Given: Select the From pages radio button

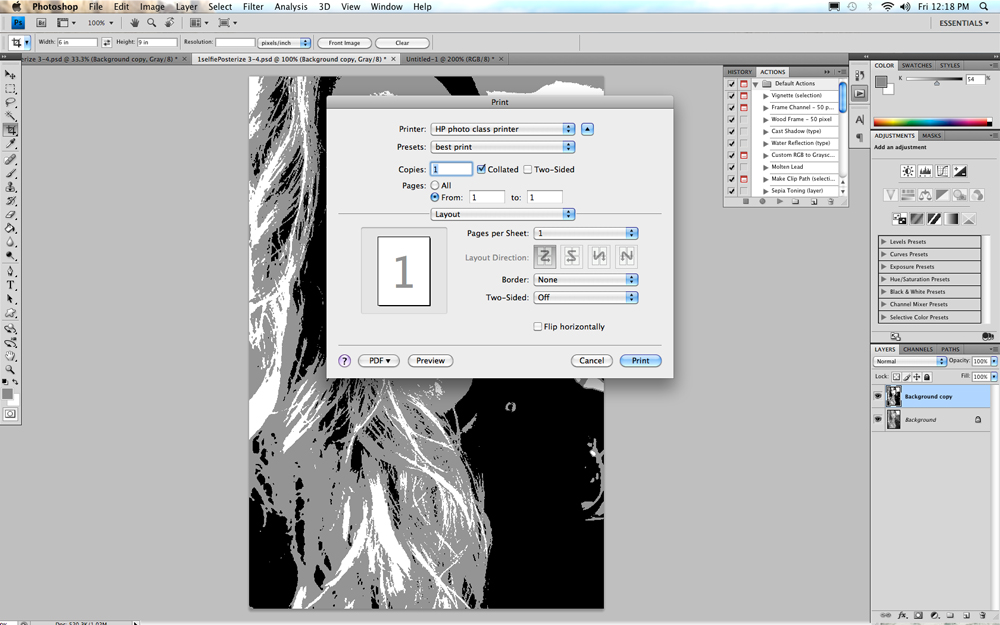Looking at the screenshot, I should 435,197.
